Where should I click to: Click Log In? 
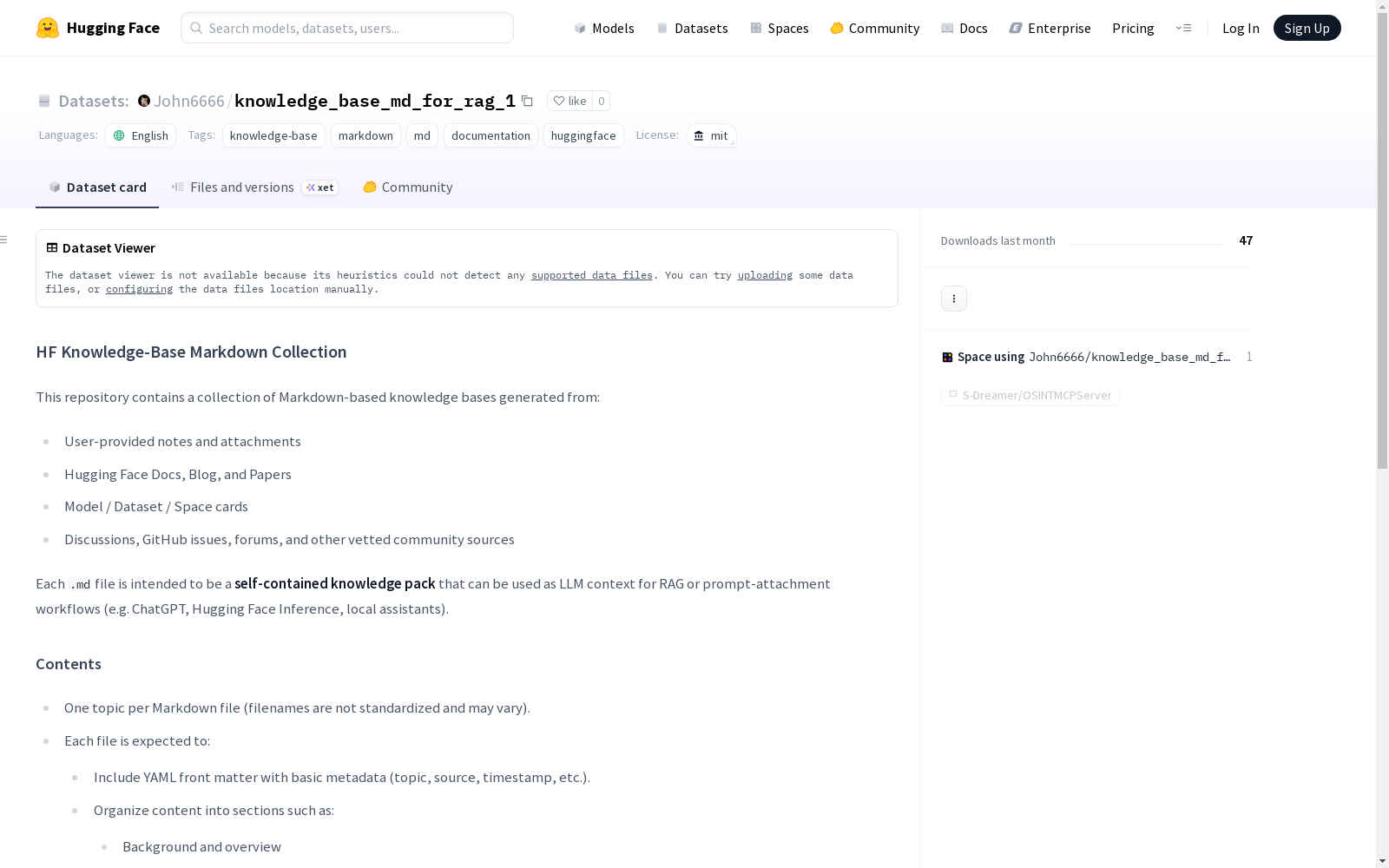tap(1241, 28)
